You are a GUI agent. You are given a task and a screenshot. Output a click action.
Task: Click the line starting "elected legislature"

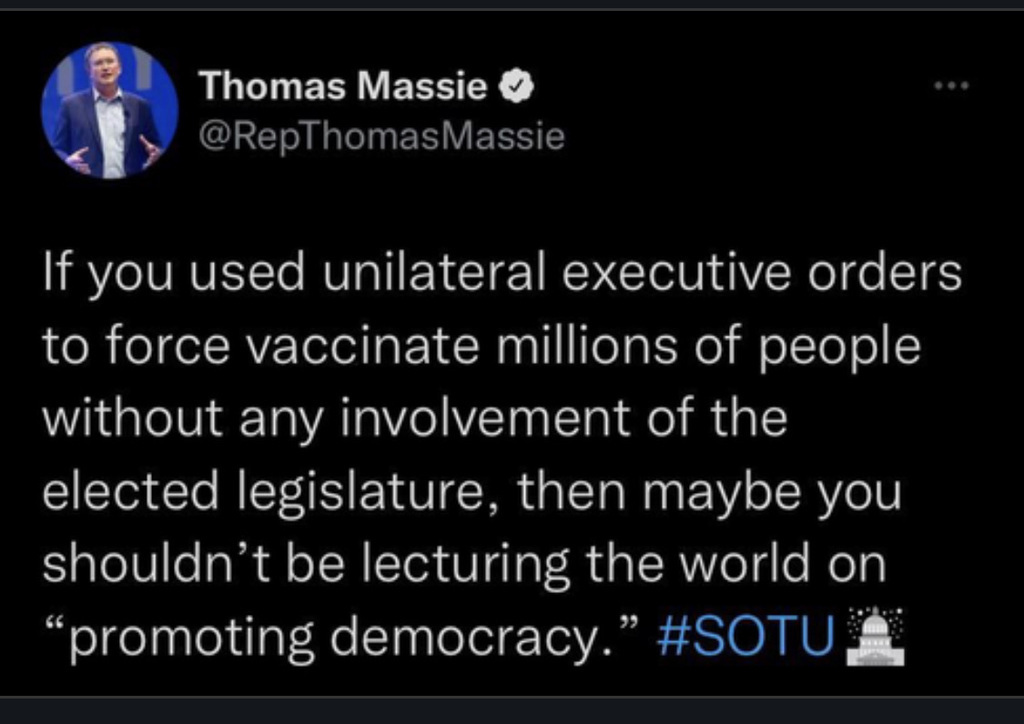471,492
